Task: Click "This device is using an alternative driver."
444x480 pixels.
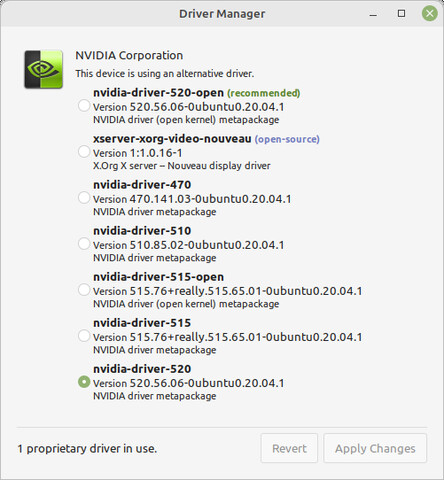Action: [165, 73]
